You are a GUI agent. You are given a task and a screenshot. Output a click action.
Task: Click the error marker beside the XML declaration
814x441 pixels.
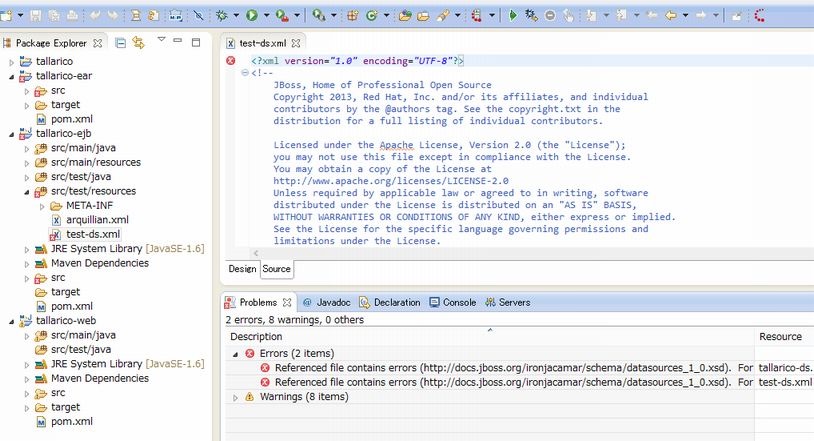point(231,61)
